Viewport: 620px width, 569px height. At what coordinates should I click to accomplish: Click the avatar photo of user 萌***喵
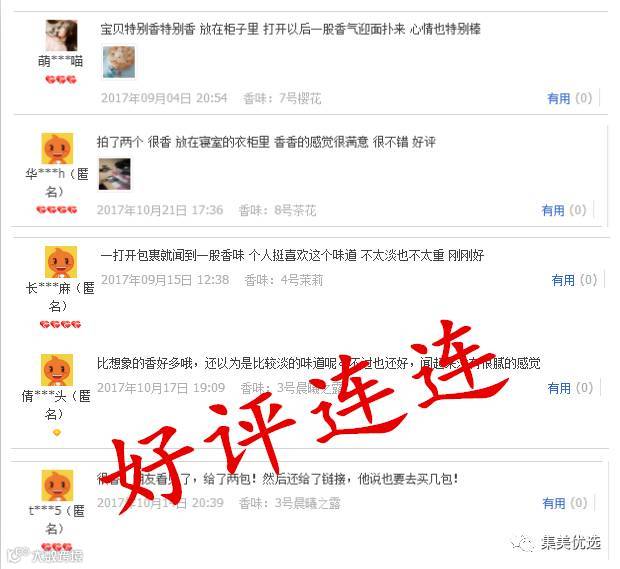coord(61,35)
